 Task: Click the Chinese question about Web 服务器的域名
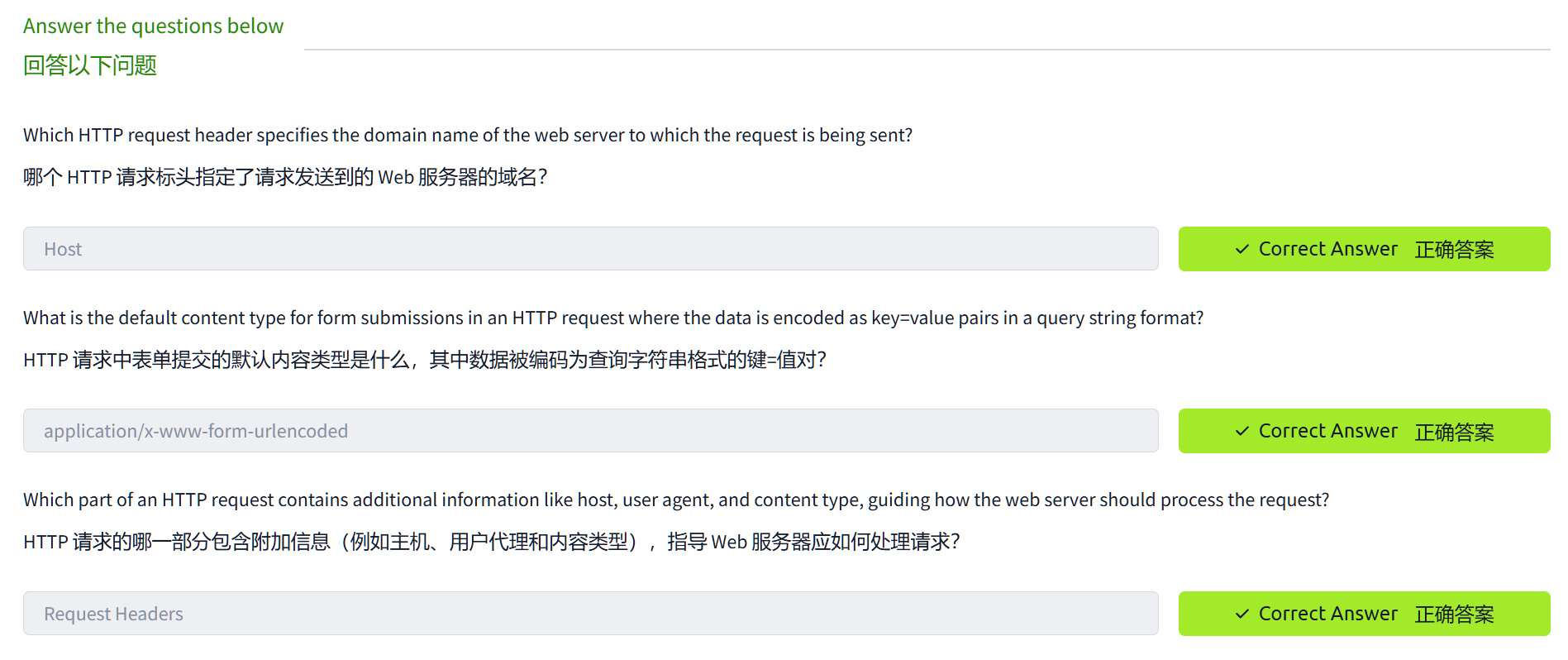(x=285, y=177)
